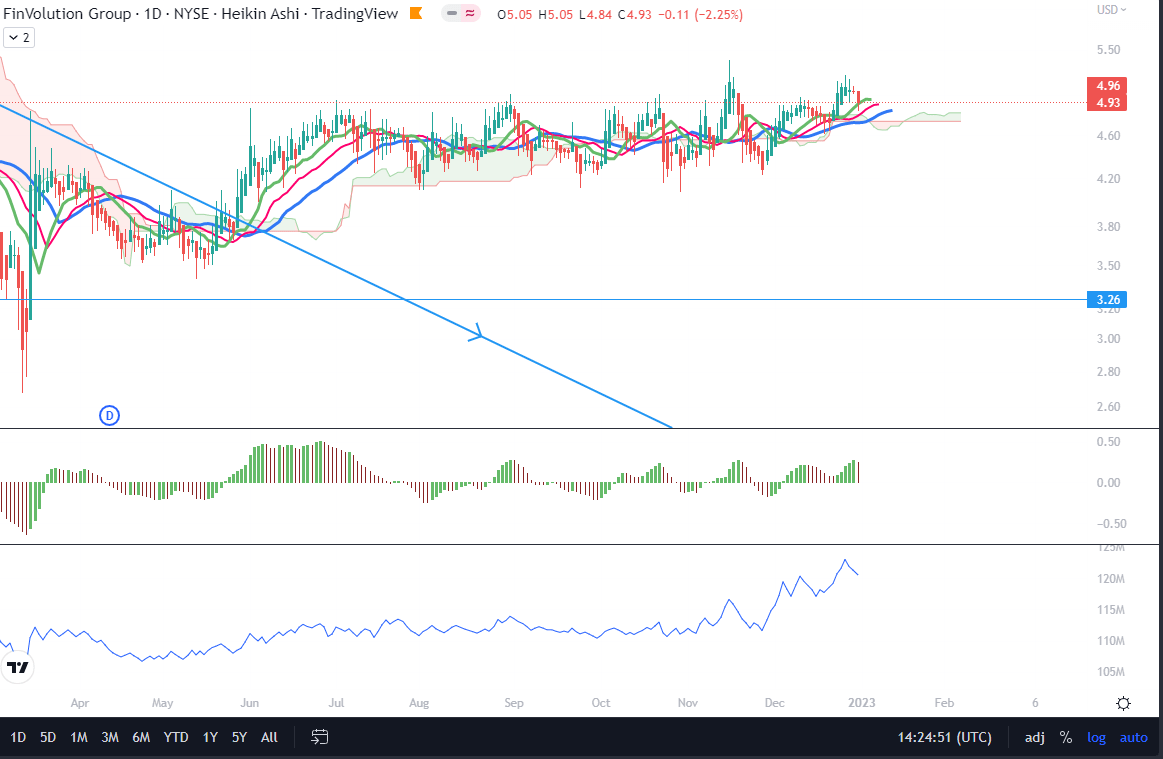Click the 5.50 price scale value

[x=1108, y=50]
